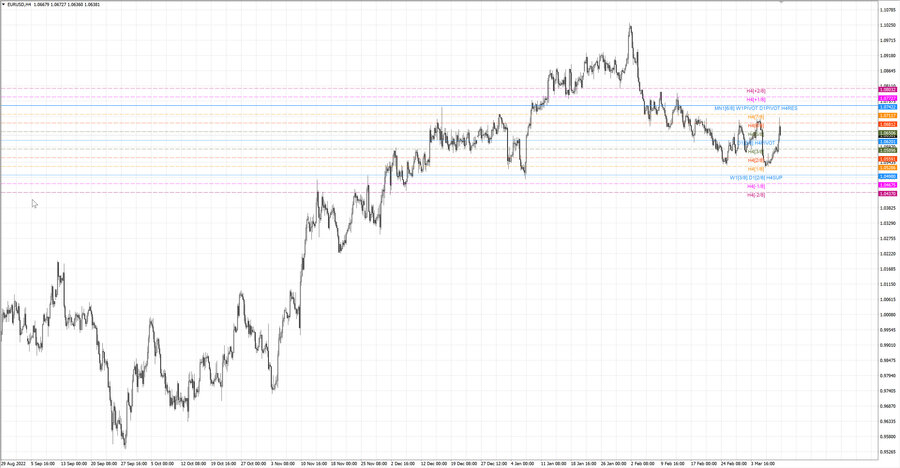Click the 1.03290 price scale value
The width and height of the screenshot is (900, 468).
point(888,223)
